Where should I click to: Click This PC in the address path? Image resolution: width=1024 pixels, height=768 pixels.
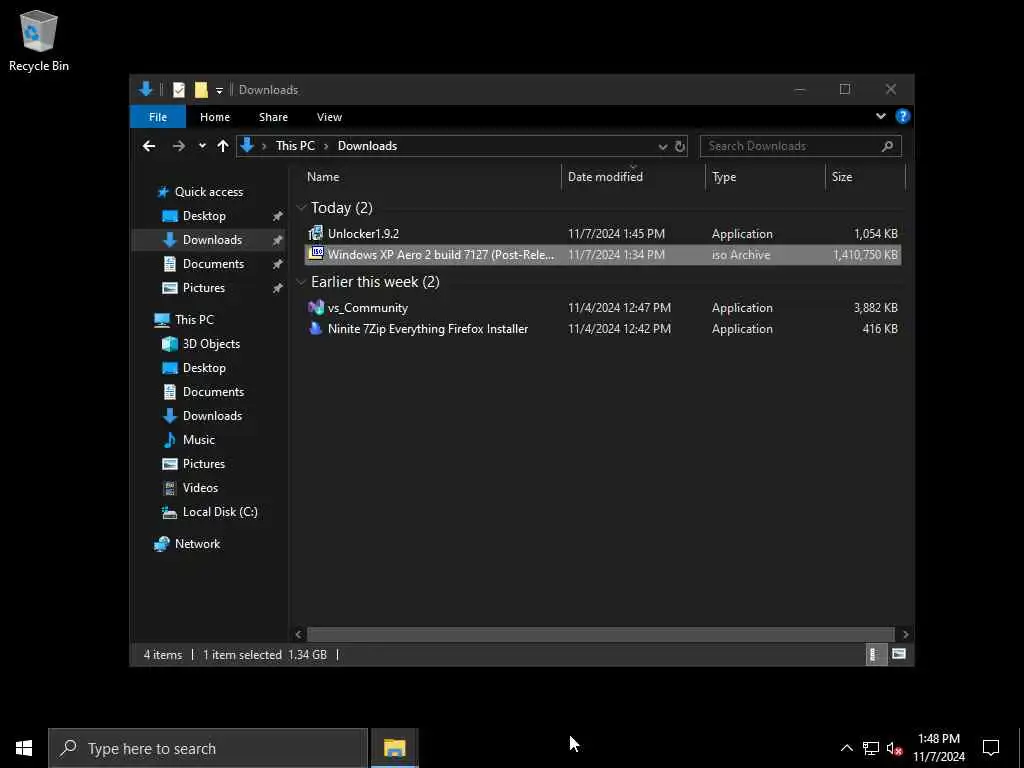tap(295, 146)
